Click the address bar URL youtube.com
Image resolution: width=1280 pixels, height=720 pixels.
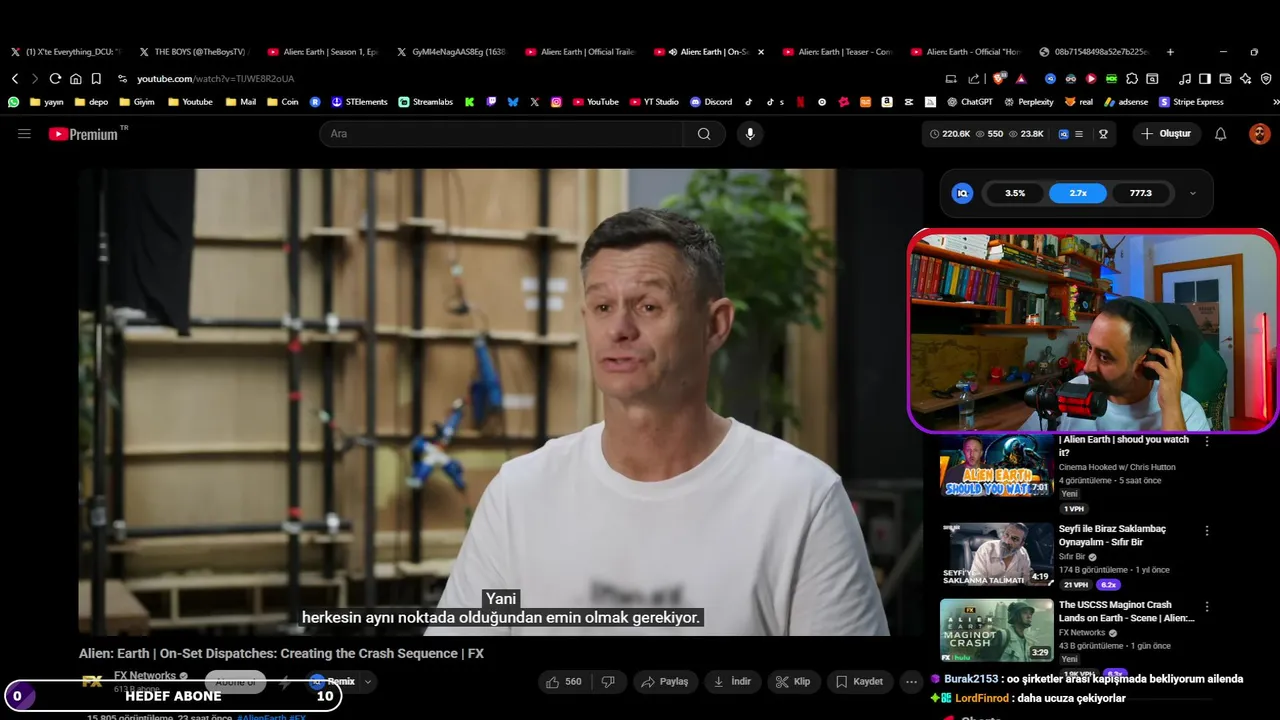215,79
